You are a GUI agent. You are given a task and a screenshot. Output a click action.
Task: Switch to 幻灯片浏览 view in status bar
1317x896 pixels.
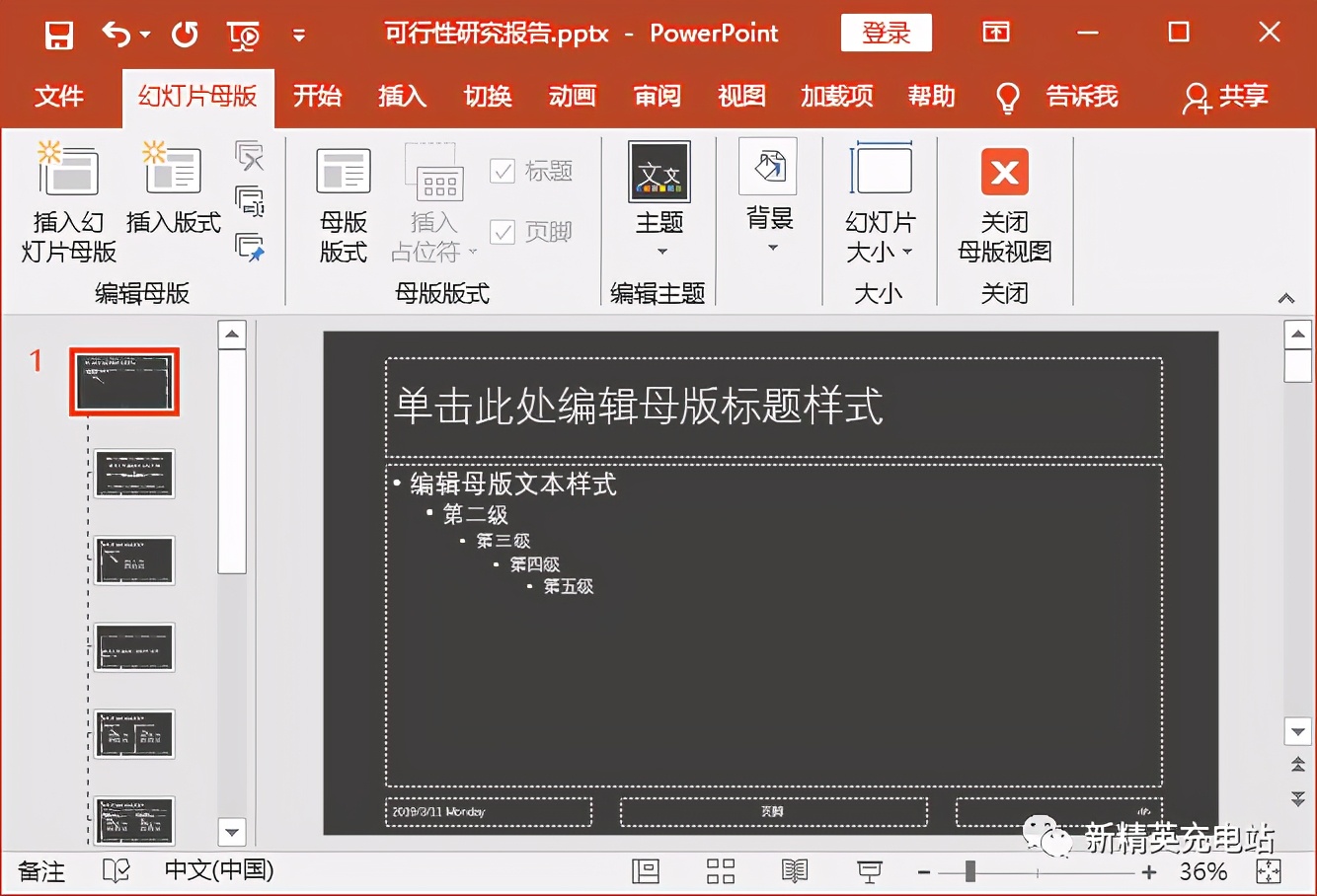(720, 871)
